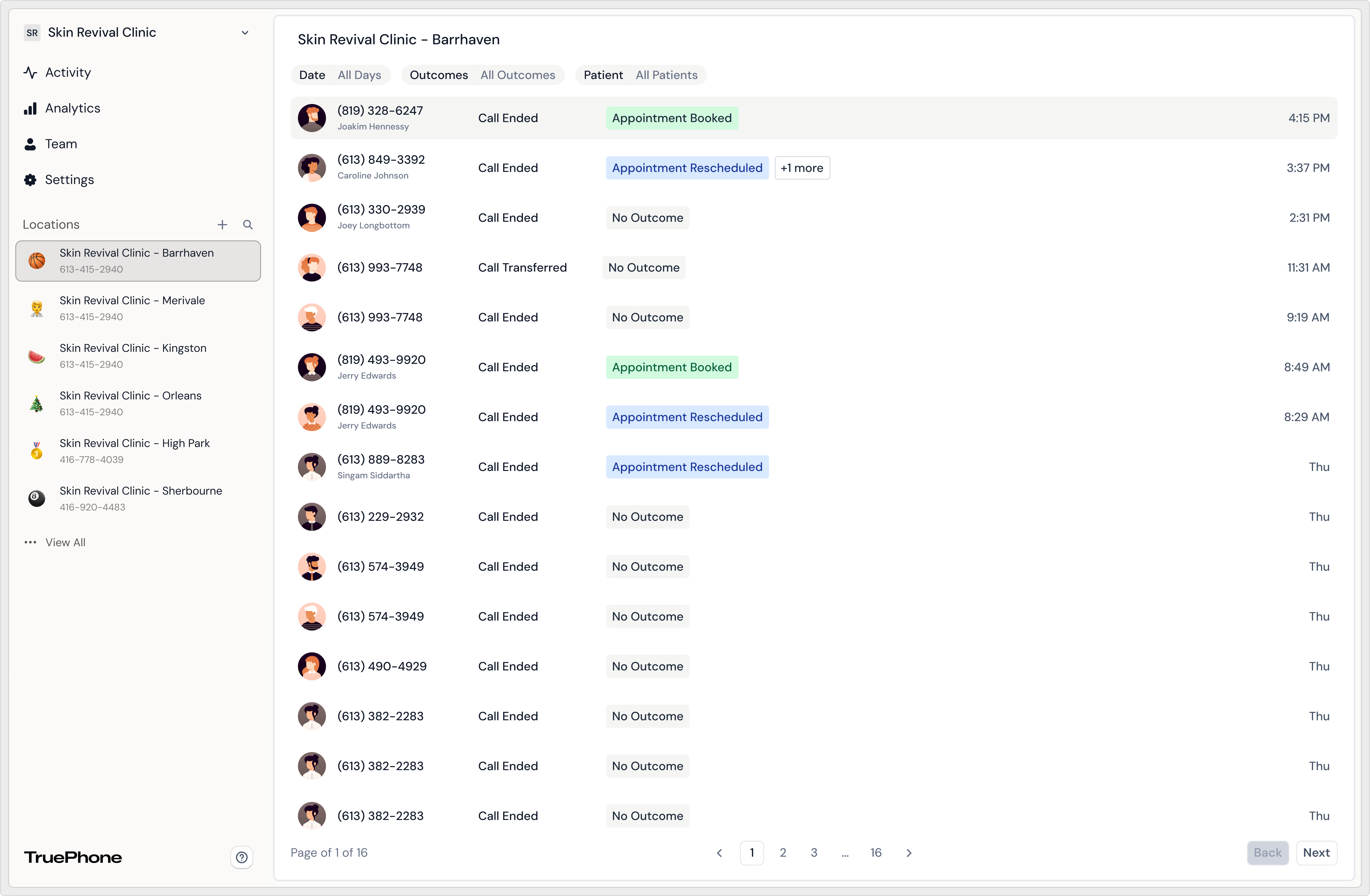Click the Team person icon
Viewport: 1370px width, 896px height.
pos(30,144)
